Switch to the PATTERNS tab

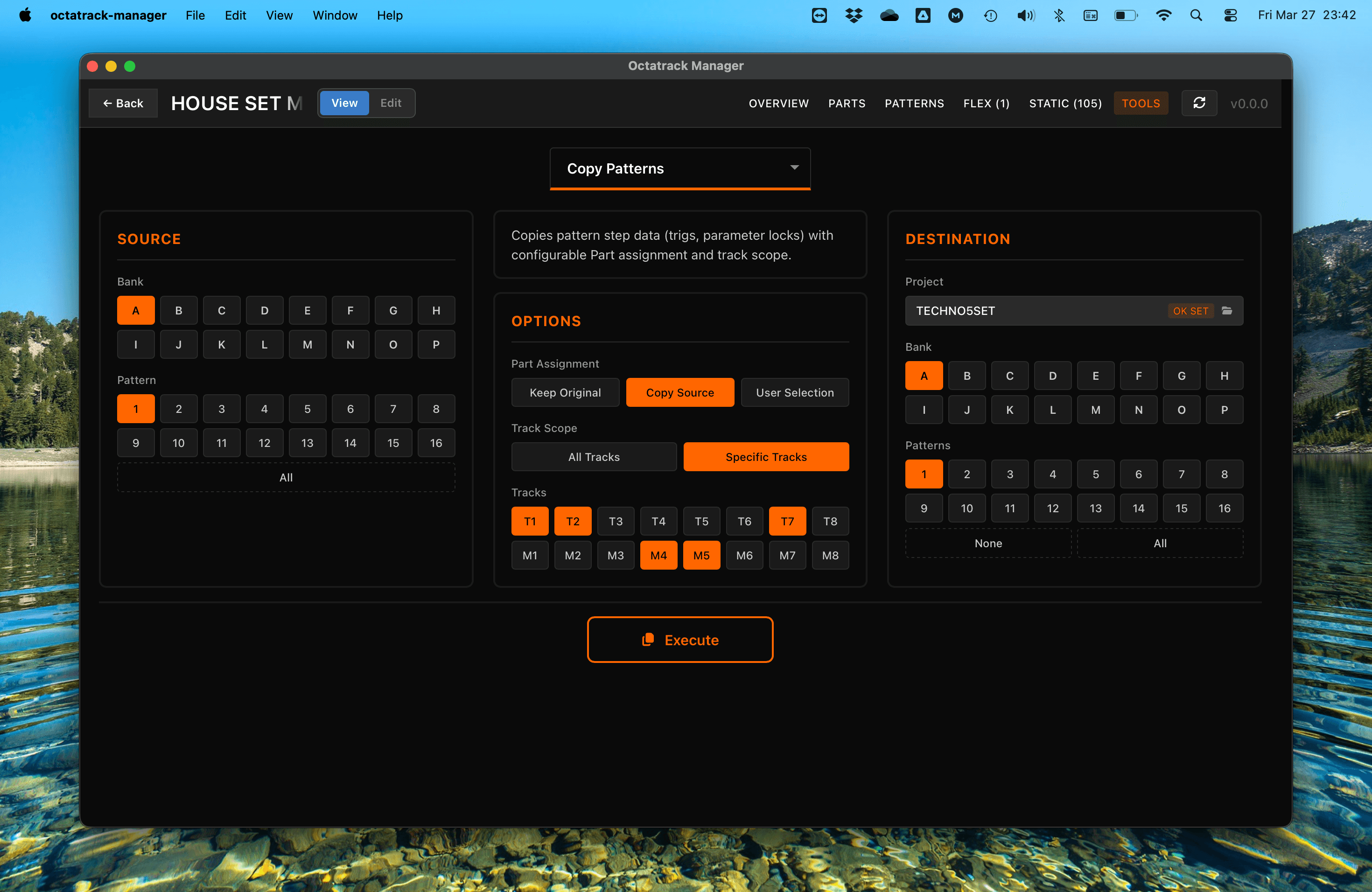(914, 103)
